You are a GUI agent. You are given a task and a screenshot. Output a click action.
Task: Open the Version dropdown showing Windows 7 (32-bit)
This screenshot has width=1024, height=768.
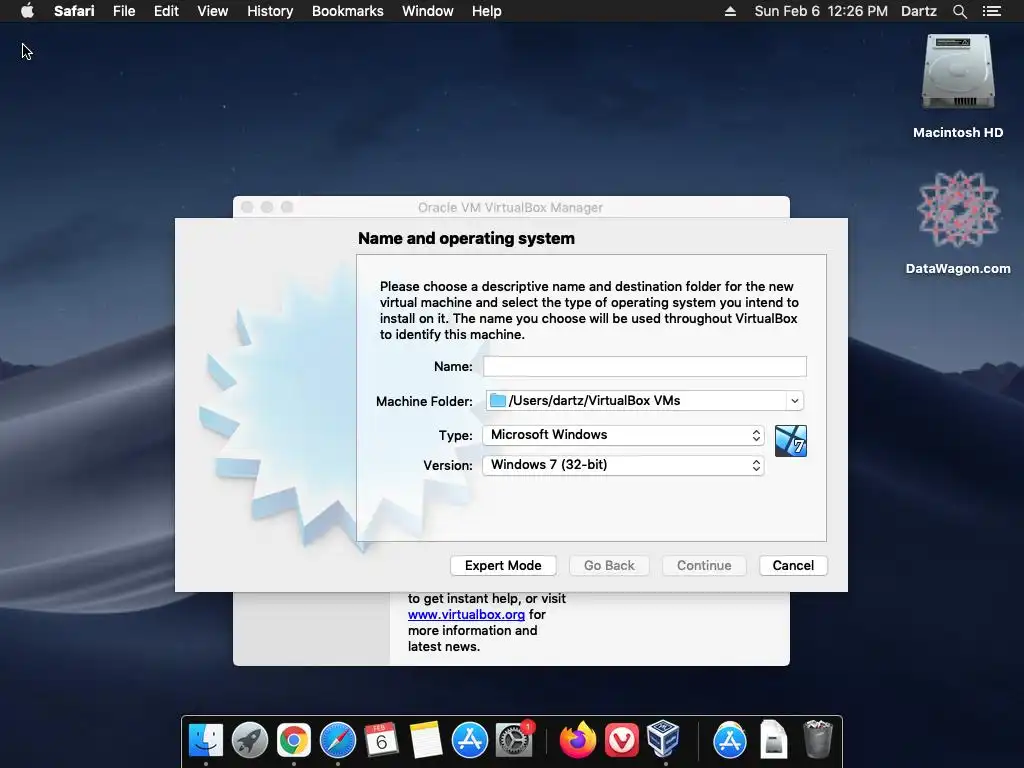(x=623, y=465)
